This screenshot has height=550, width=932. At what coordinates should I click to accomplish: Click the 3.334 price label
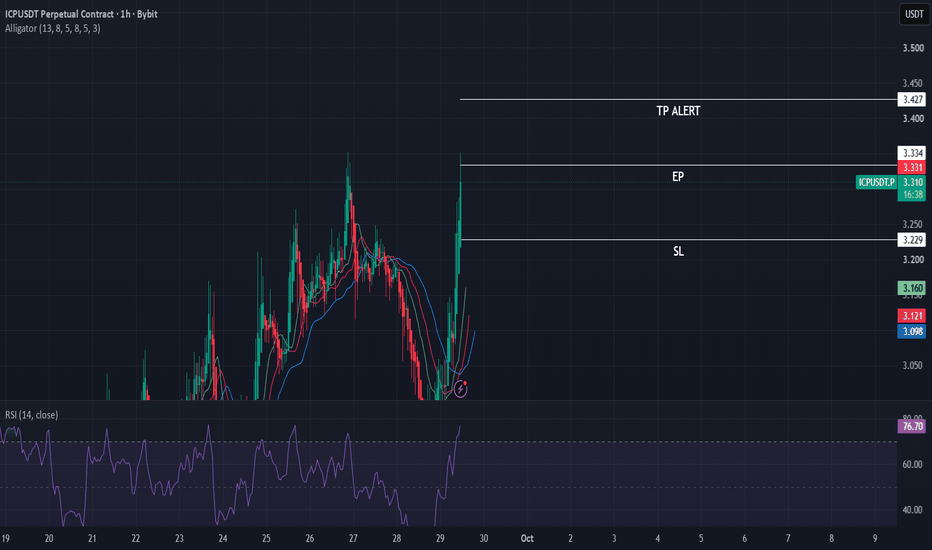tap(912, 153)
